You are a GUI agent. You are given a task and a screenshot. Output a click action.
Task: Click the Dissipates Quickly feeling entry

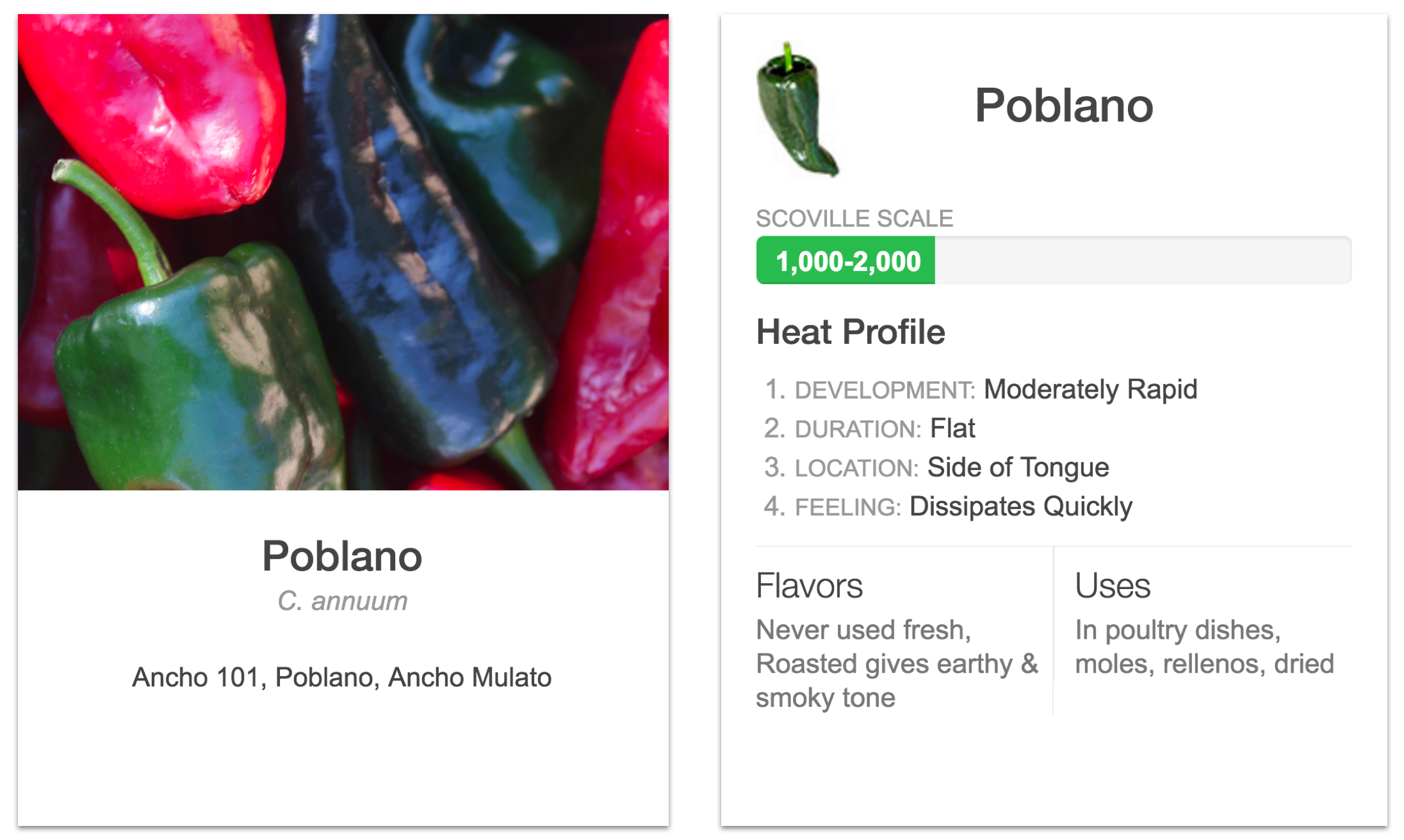tap(1020, 506)
